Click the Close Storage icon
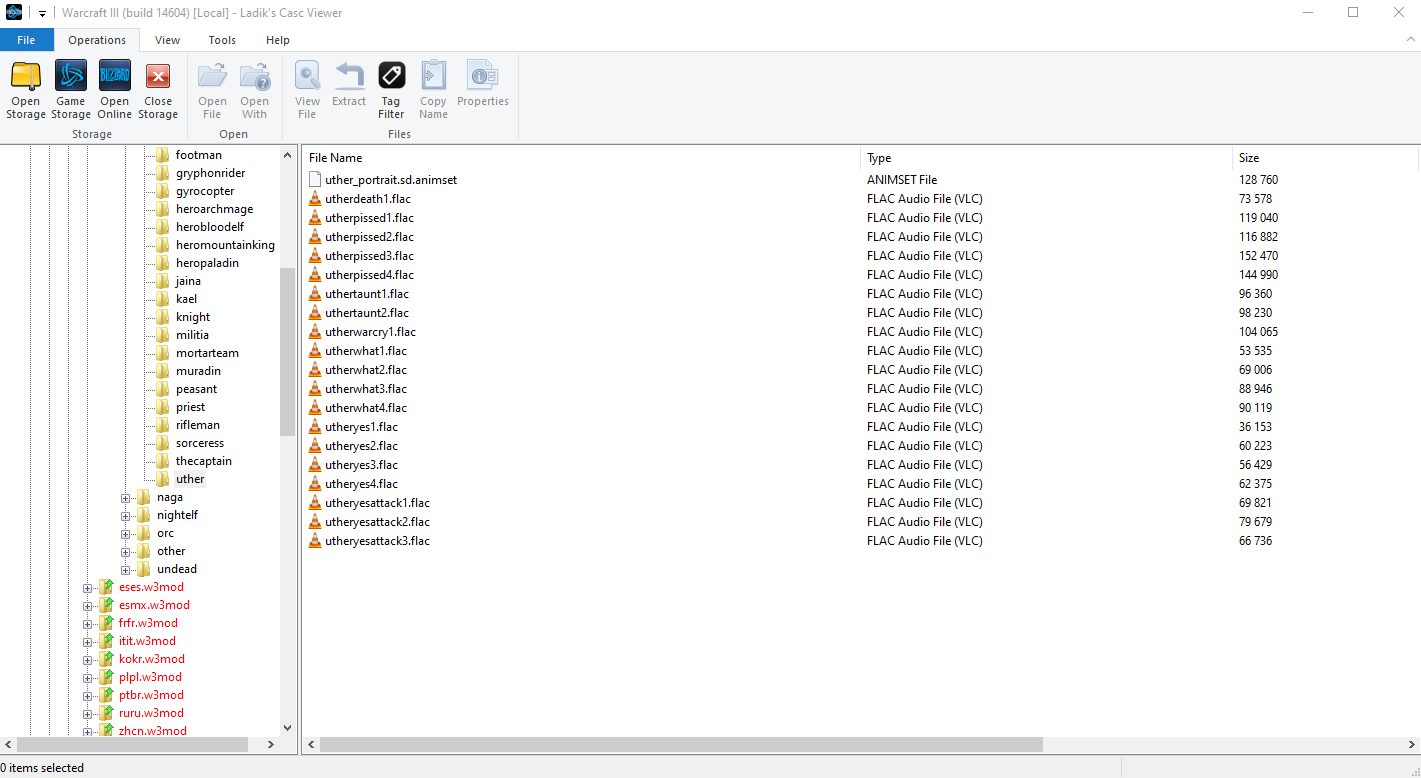Viewport: 1421px width, 778px height. coord(158,76)
